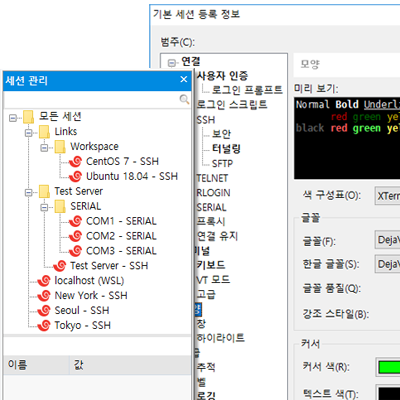The image size is (400, 400).
Task: Click the Workspace folder icon
Action: [60, 146]
